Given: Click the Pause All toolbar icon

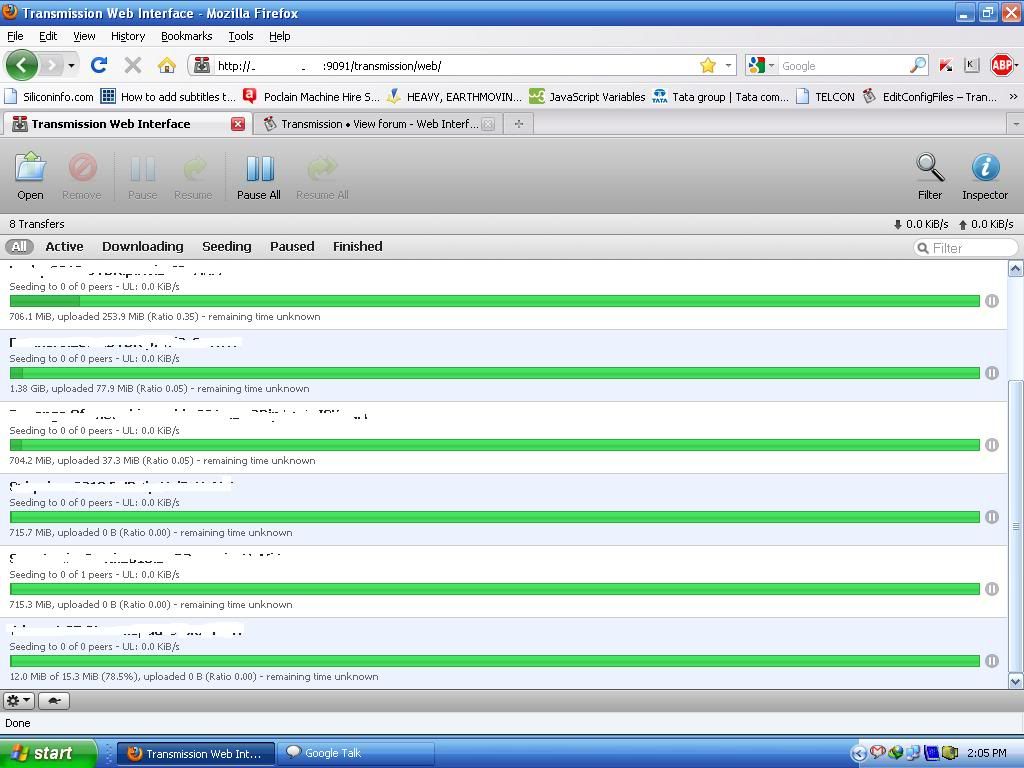Looking at the screenshot, I should click(x=259, y=176).
